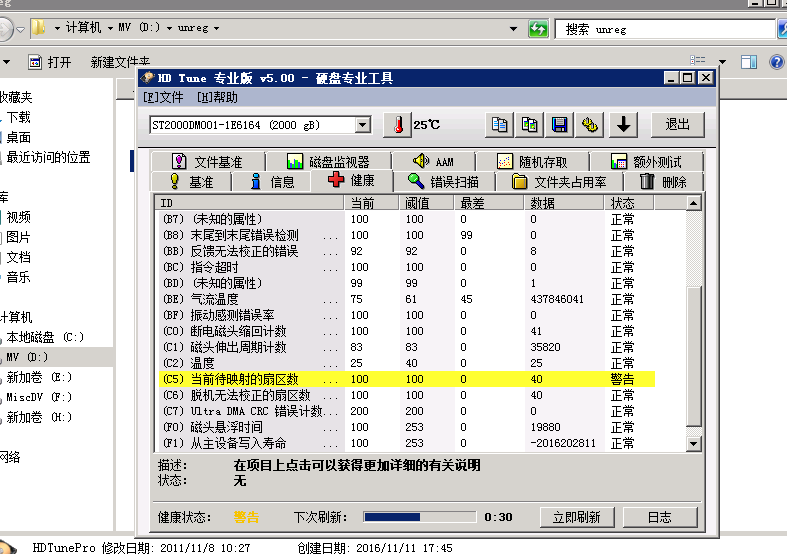Click the 日志 button
This screenshot has height=554, width=787.
(660, 517)
